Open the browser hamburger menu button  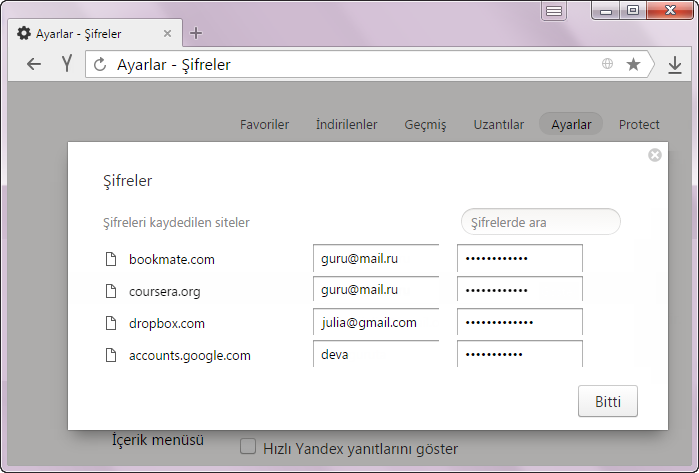(x=554, y=11)
